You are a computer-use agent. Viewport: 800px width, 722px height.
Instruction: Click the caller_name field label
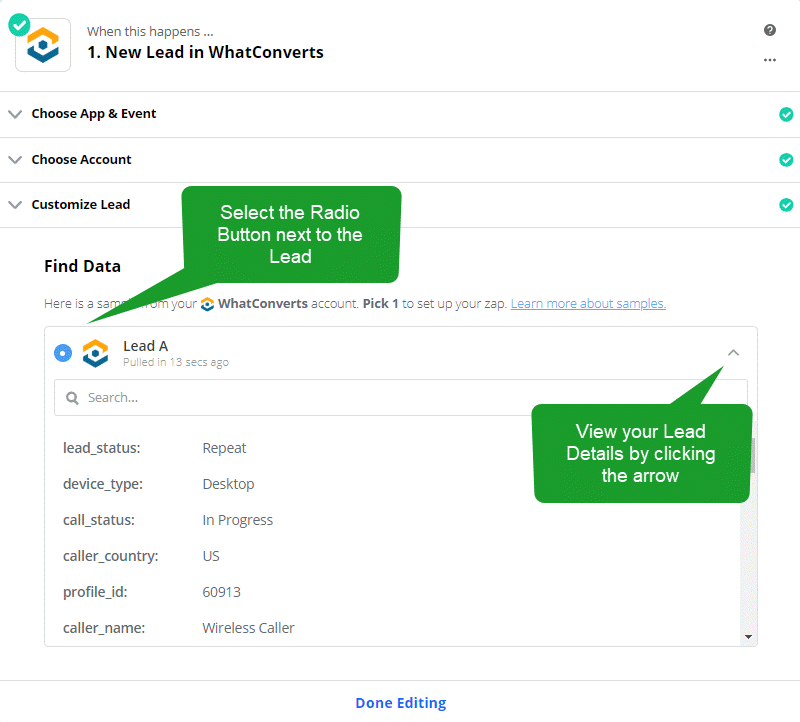click(104, 628)
